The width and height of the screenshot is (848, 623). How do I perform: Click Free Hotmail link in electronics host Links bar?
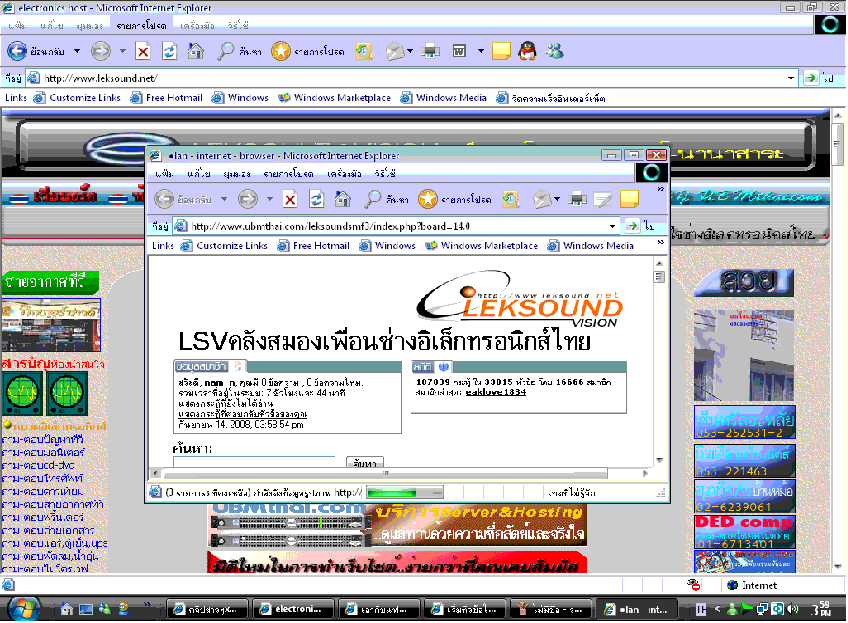click(x=167, y=98)
